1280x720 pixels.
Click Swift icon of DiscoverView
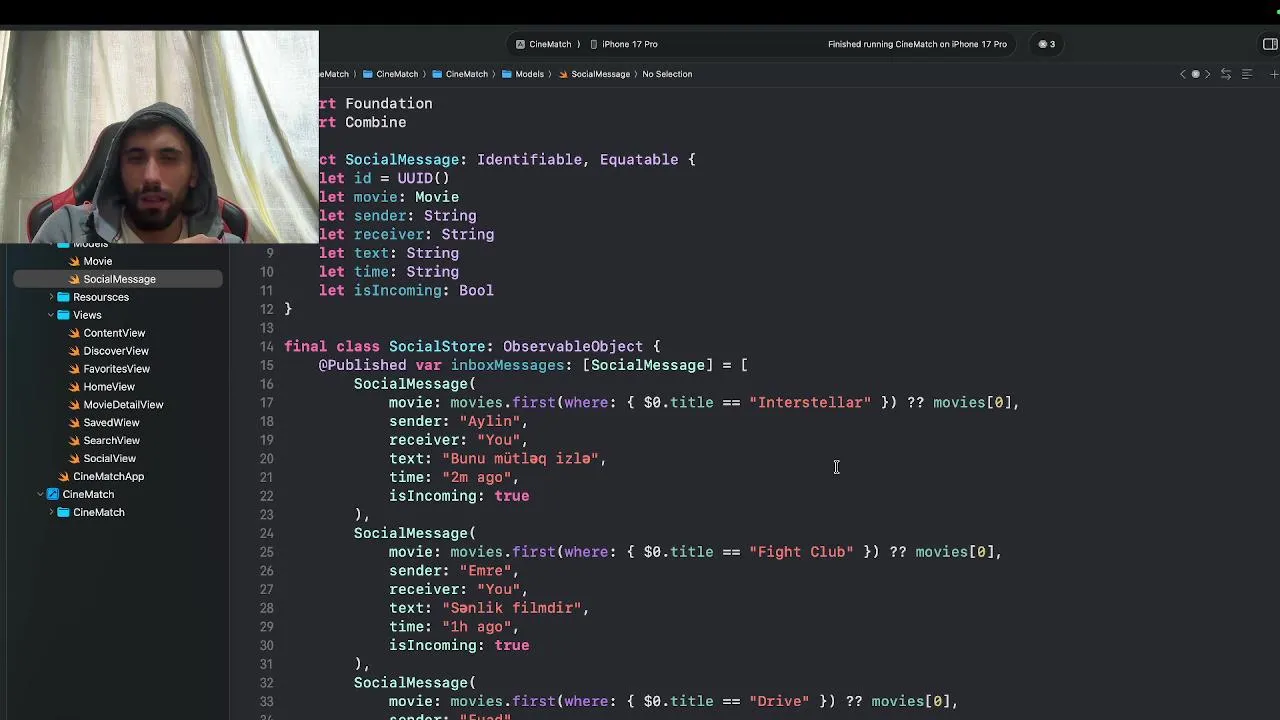[74, 351]
